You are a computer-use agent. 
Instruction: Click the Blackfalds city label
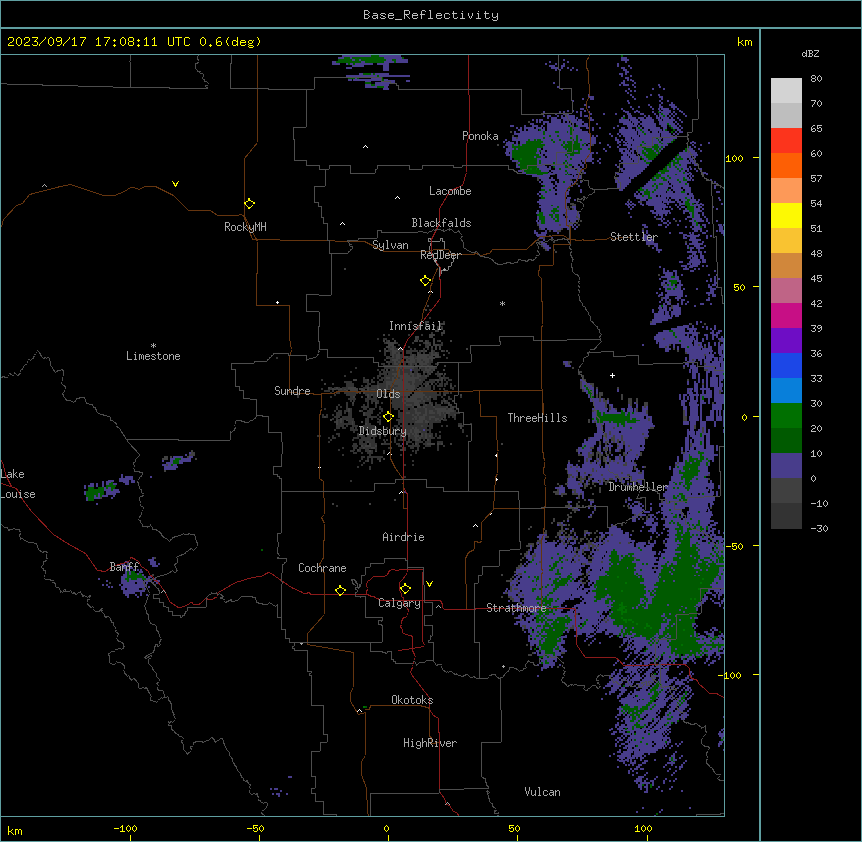click(x=441, y=223)
